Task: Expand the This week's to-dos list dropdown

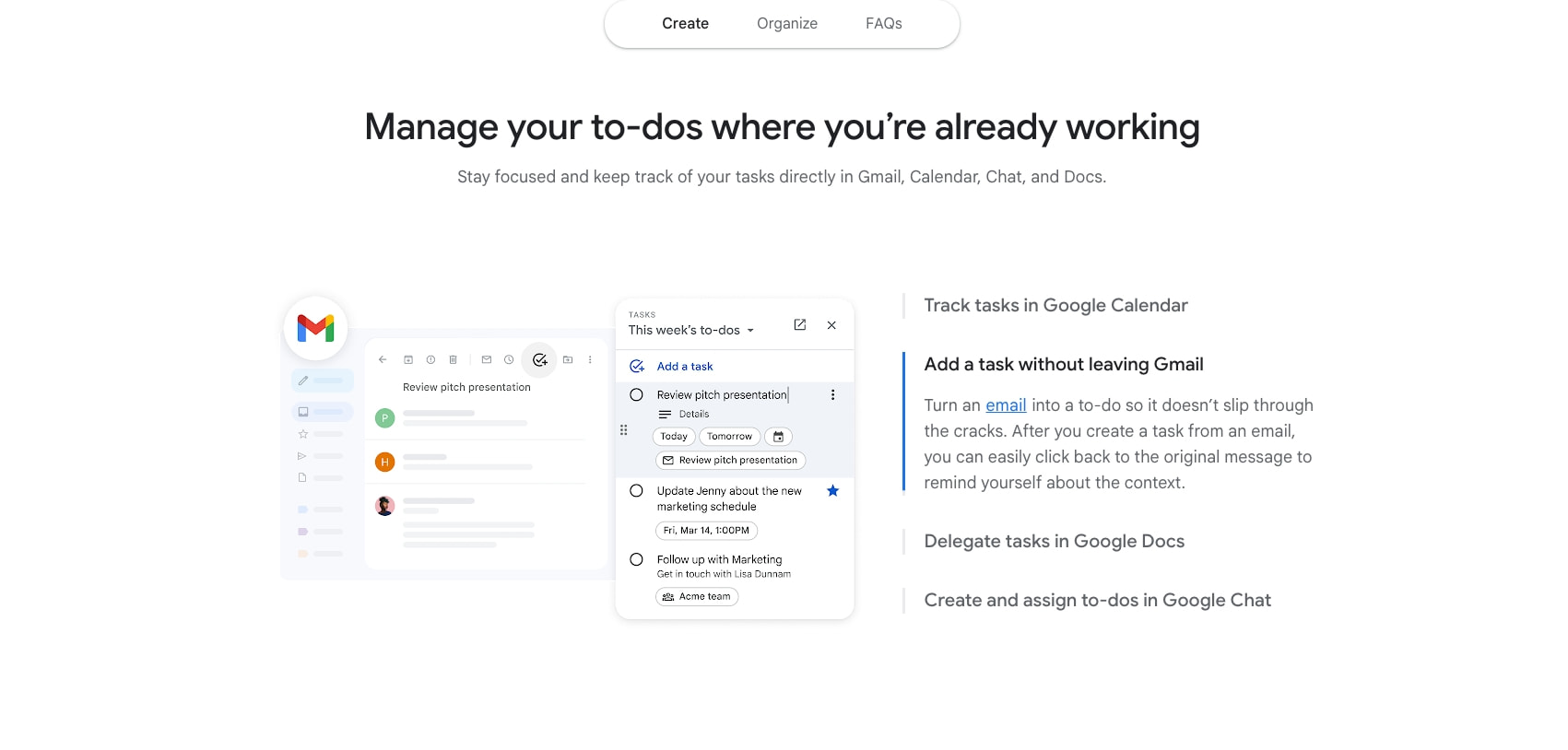Action: click(691, 330)
